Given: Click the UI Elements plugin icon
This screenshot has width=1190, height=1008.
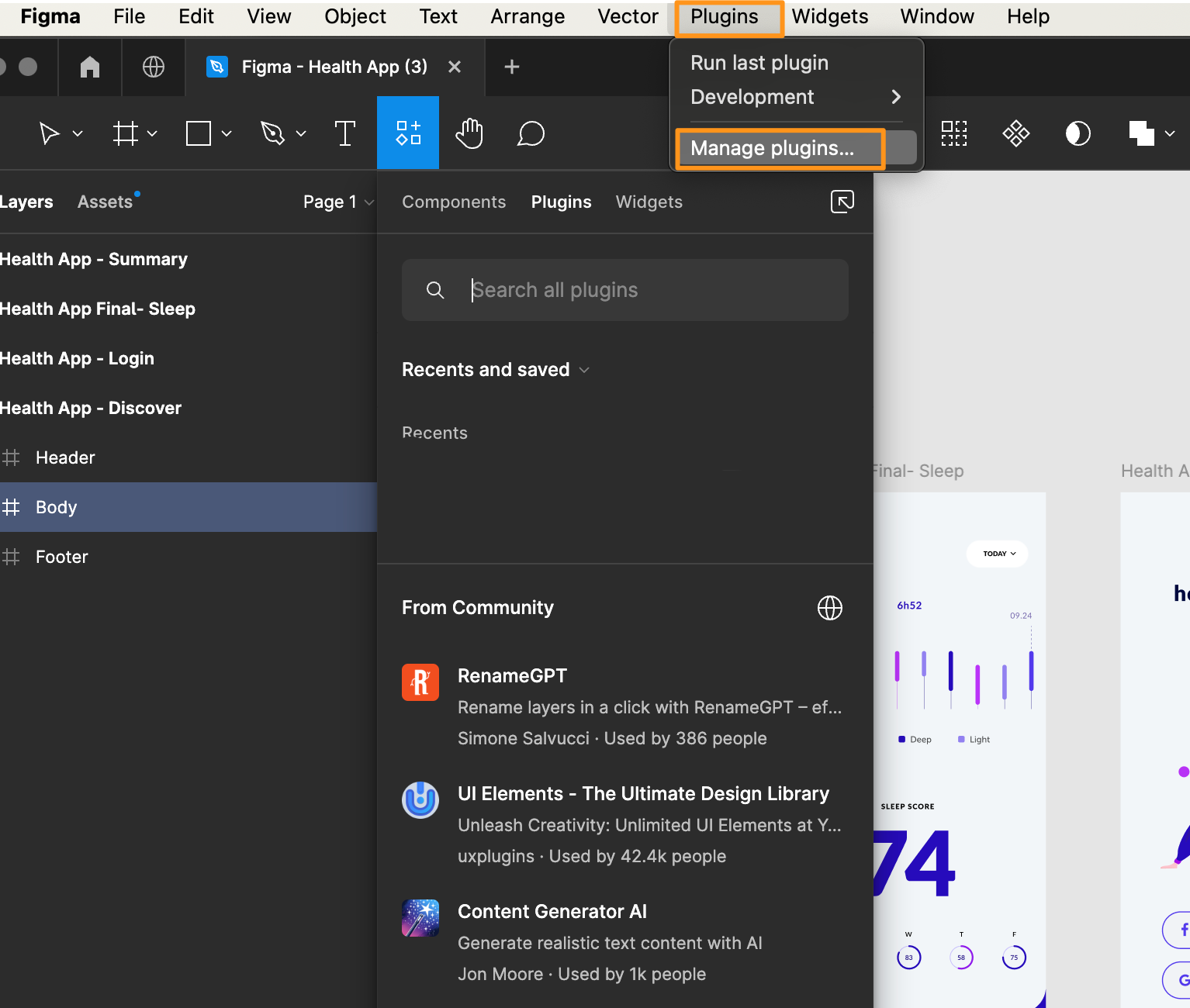Looking at the screenshot, I should point(420,800).
